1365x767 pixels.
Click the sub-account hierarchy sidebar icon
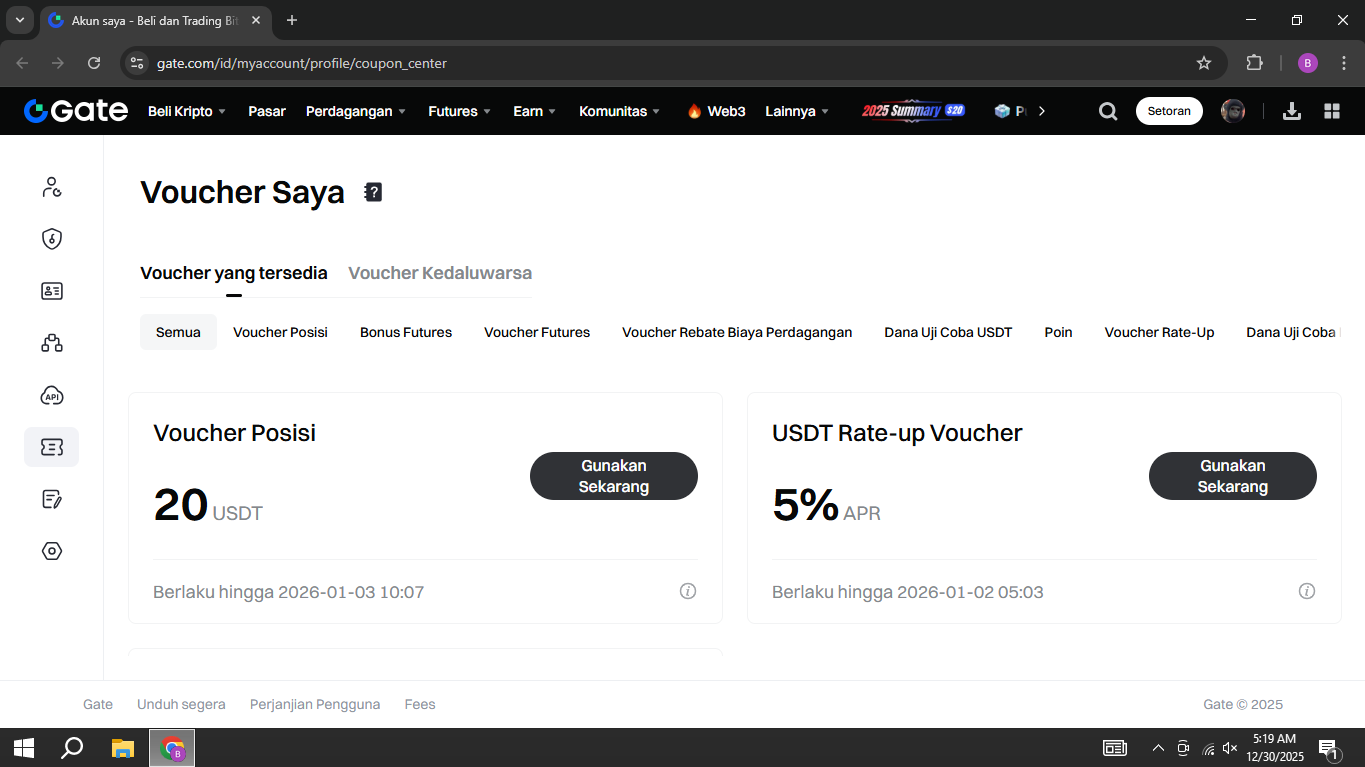52,343
